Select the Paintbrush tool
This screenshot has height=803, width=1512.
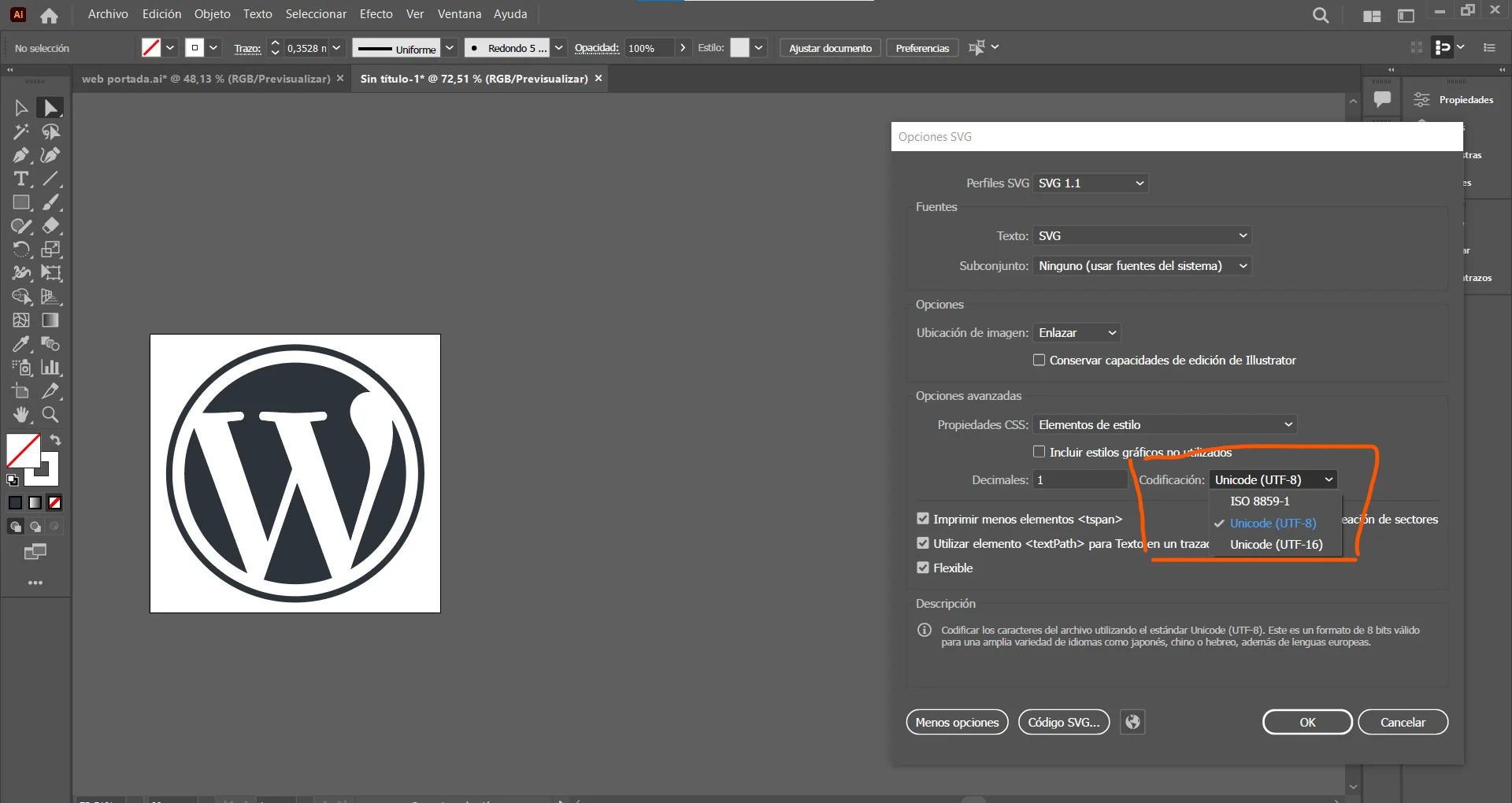coord(51,202)
